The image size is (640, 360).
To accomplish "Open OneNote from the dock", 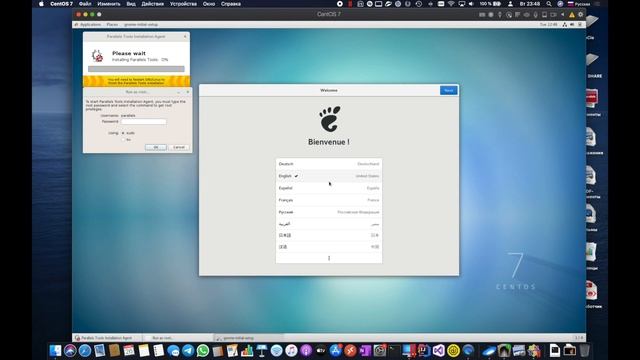I will tap(365, 351).
